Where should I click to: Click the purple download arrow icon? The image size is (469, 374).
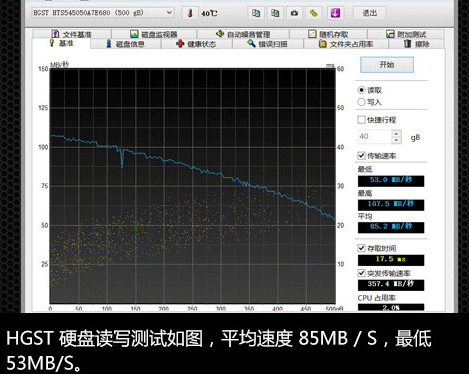[x=335, y=13]
